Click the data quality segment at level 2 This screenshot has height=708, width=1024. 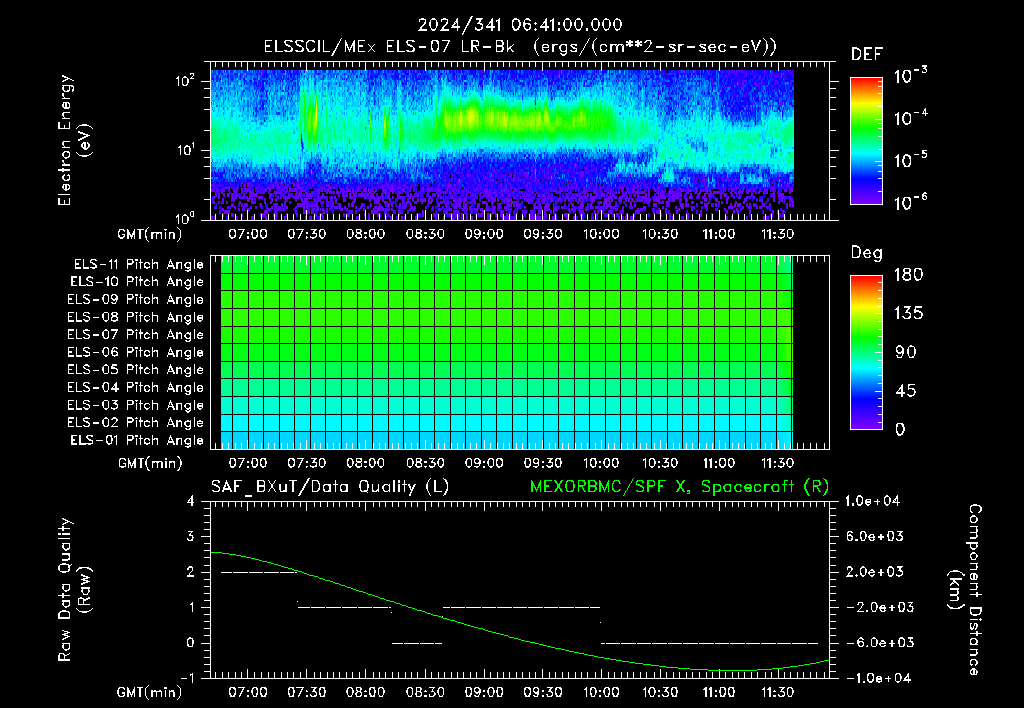pyautogui.click(x=259, y=572)
